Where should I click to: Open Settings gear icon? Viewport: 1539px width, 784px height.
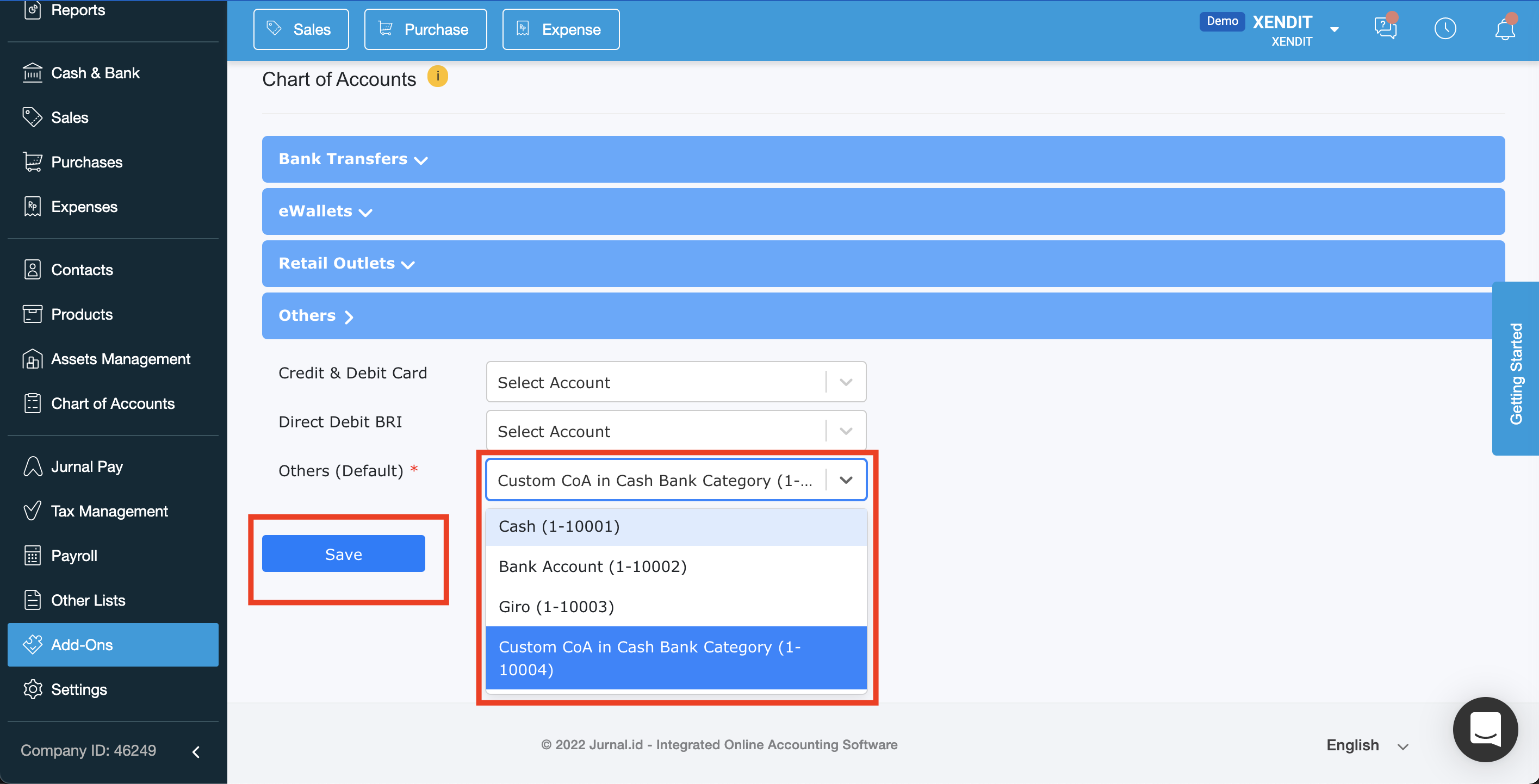coord(32,689)
